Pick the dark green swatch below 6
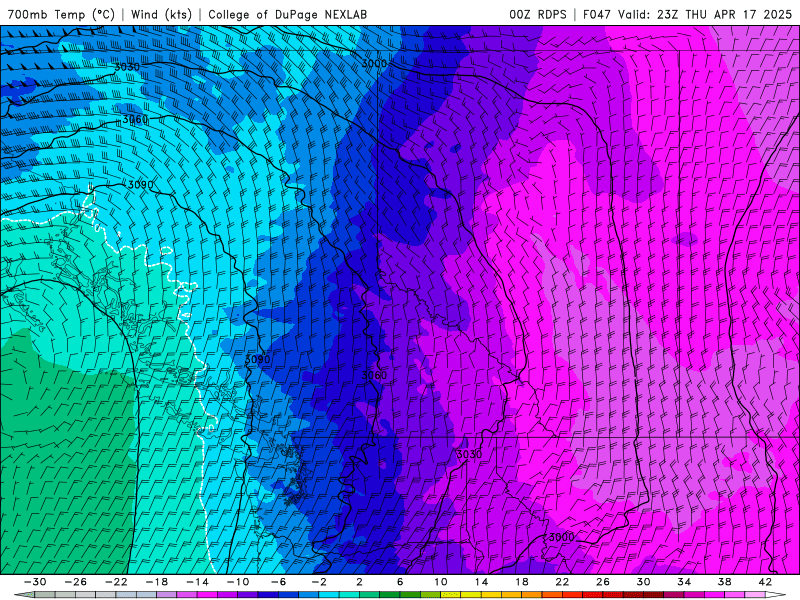 (x=390, y=595)
